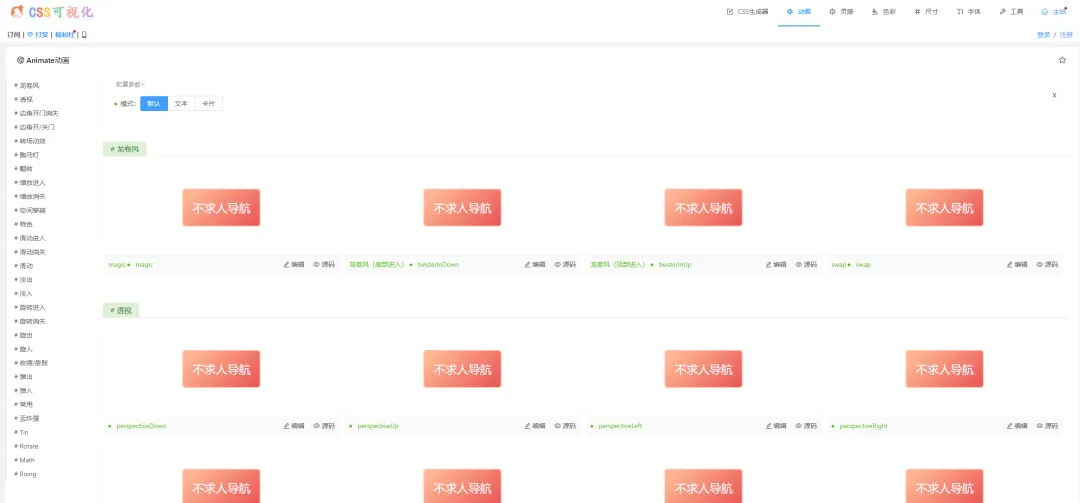Click the magic card preview box
The image size is (1080, 503).
point(221,207)
